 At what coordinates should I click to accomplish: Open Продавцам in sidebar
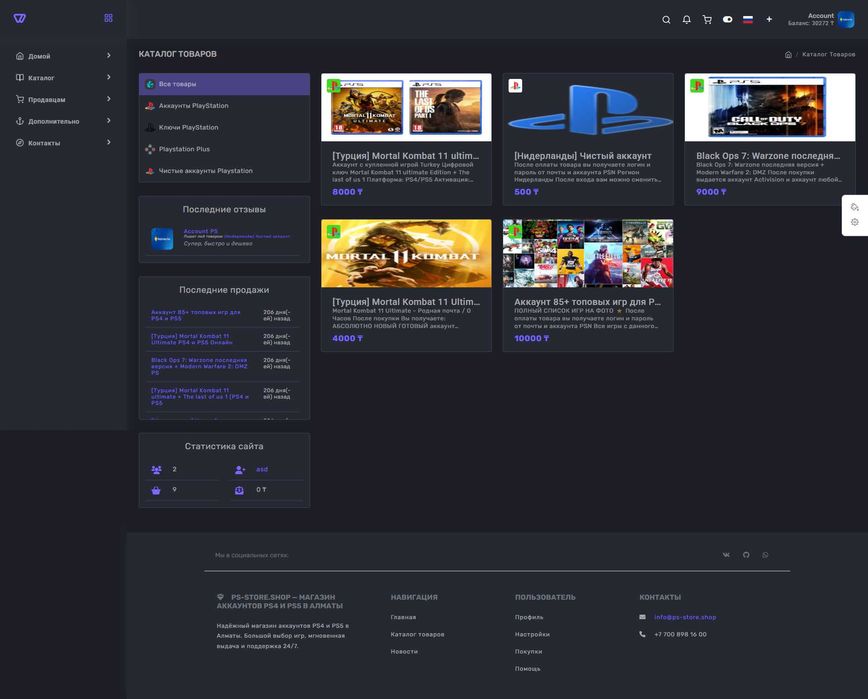46,100
